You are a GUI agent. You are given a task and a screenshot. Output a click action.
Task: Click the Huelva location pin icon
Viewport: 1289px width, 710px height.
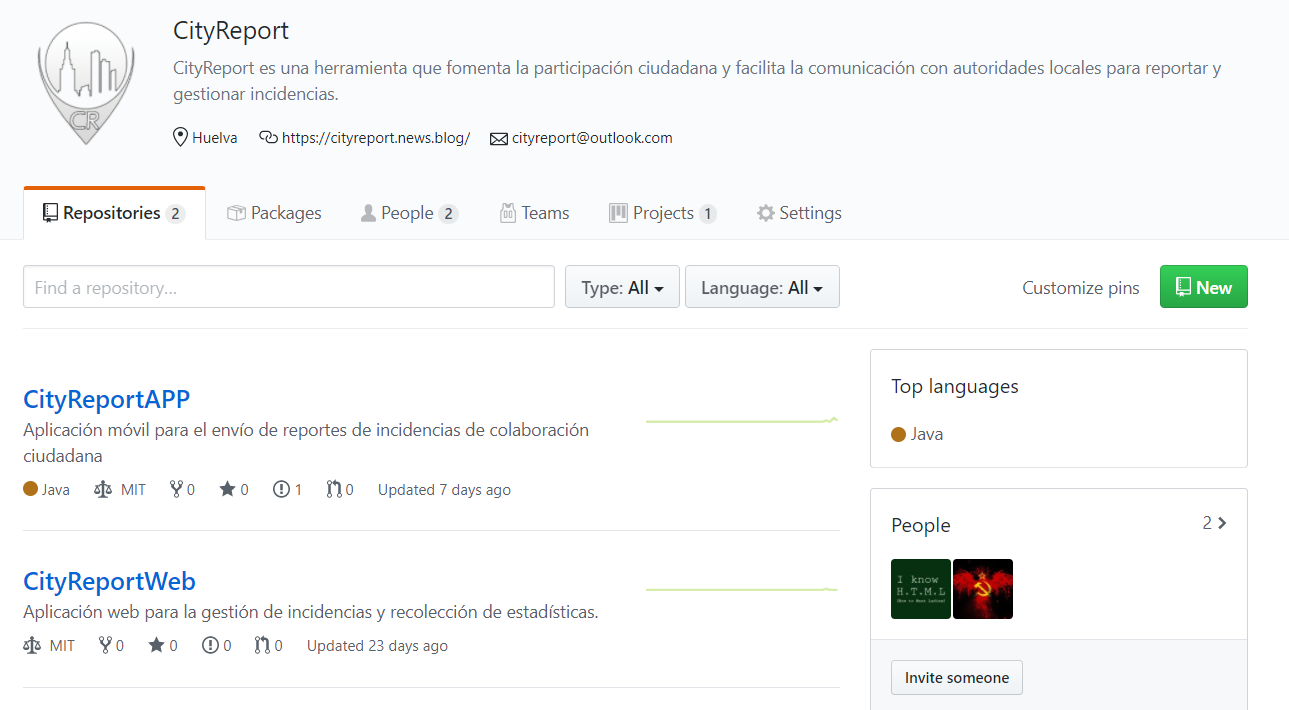click(x=180, y=137)
